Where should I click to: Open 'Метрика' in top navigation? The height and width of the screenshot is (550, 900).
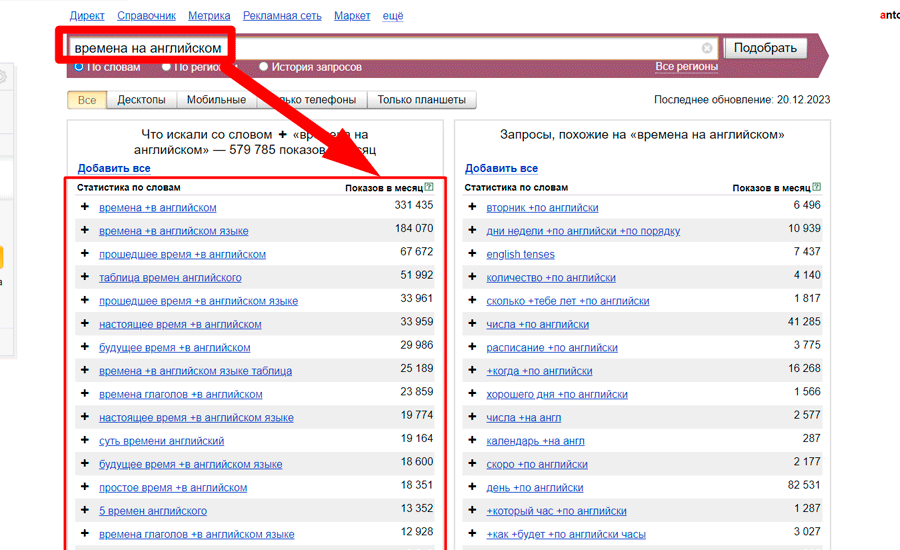pyautogui.click(x=209, y=16)
